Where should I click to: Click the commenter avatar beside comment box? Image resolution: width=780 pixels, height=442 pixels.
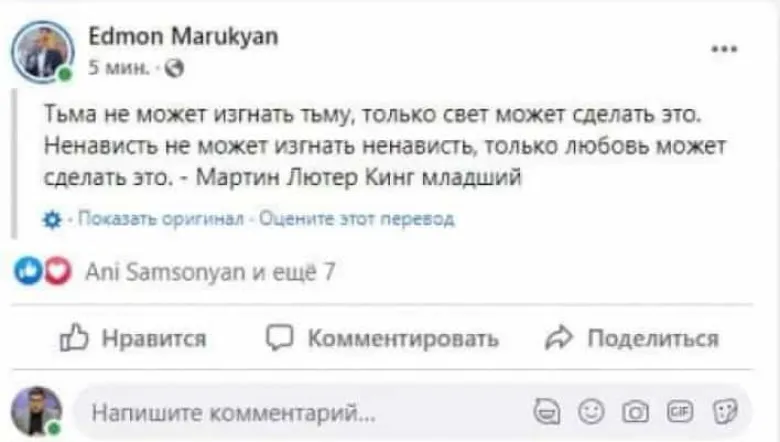pyautogui.click(x=36, y=411)
